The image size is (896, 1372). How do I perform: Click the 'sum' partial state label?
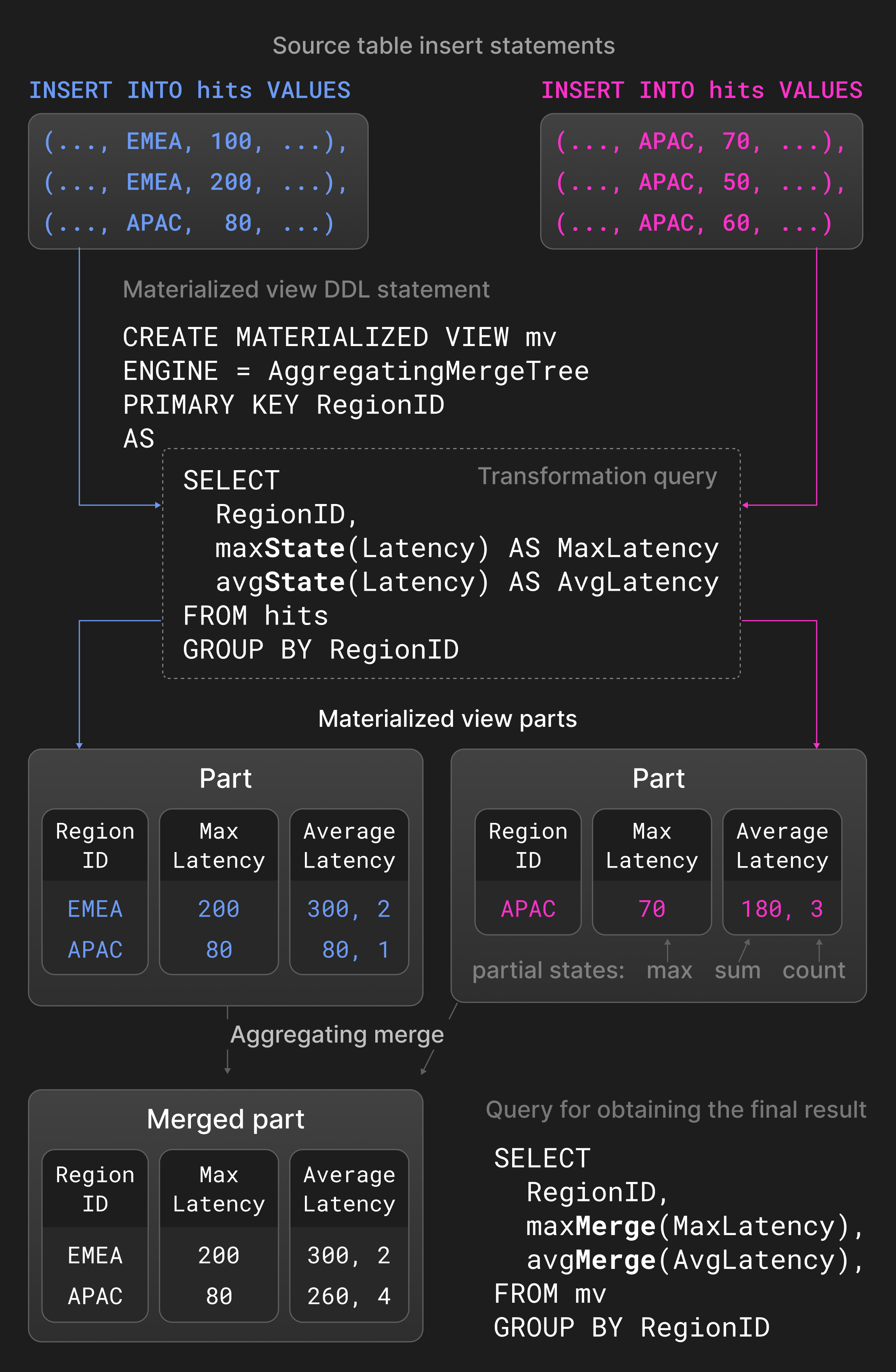(737, 970)
